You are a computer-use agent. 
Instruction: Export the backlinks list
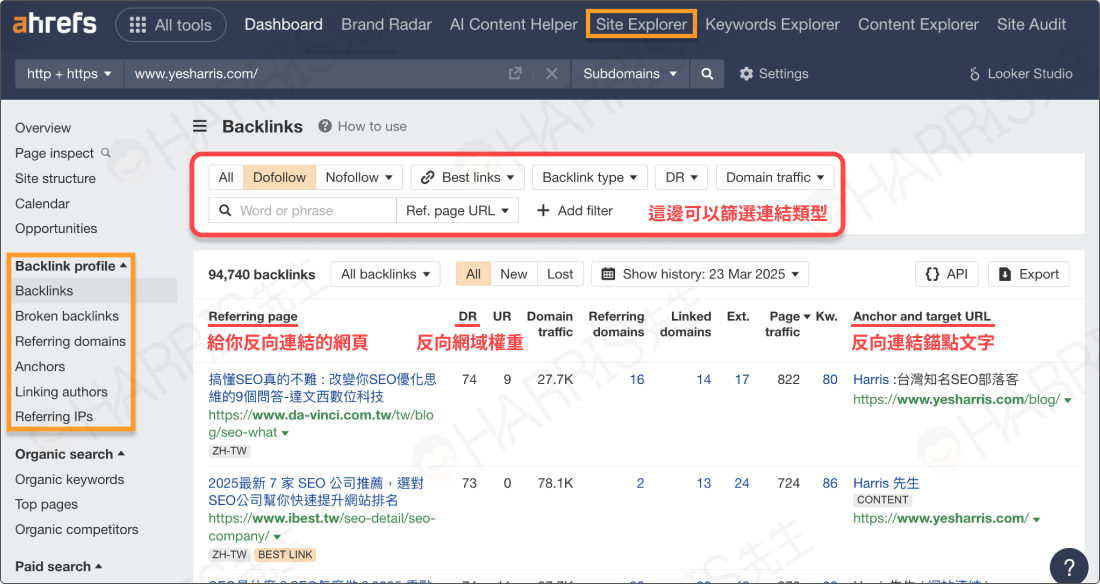coord(1028,274)
